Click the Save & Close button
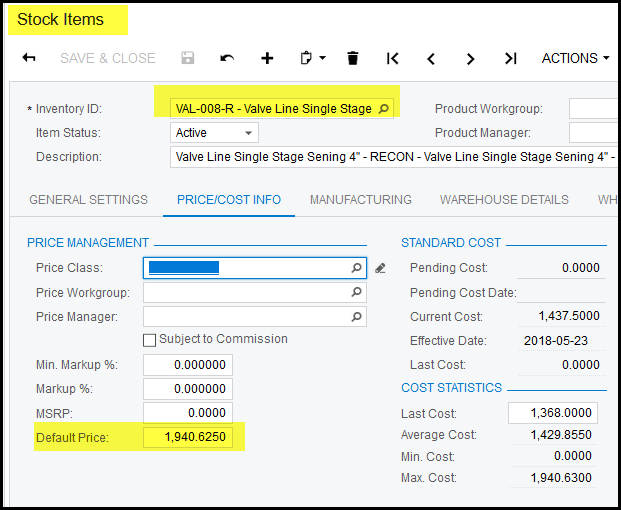Image resolution: width=621 pixels, height=510 pixels. [107, 58]
